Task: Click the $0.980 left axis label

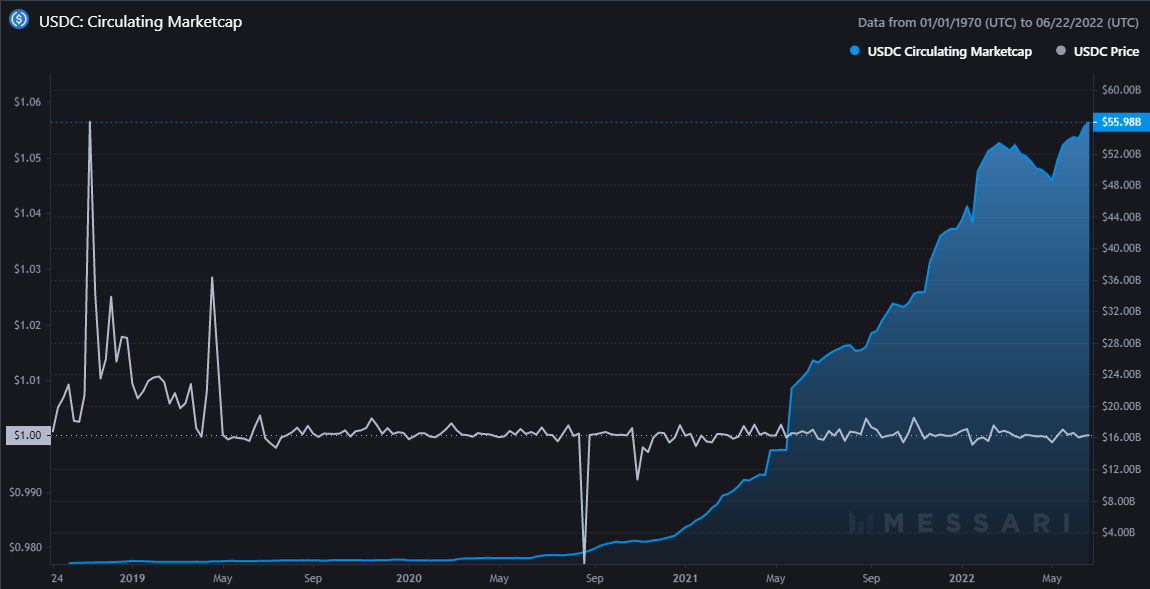Action: (x=26, y=547)
